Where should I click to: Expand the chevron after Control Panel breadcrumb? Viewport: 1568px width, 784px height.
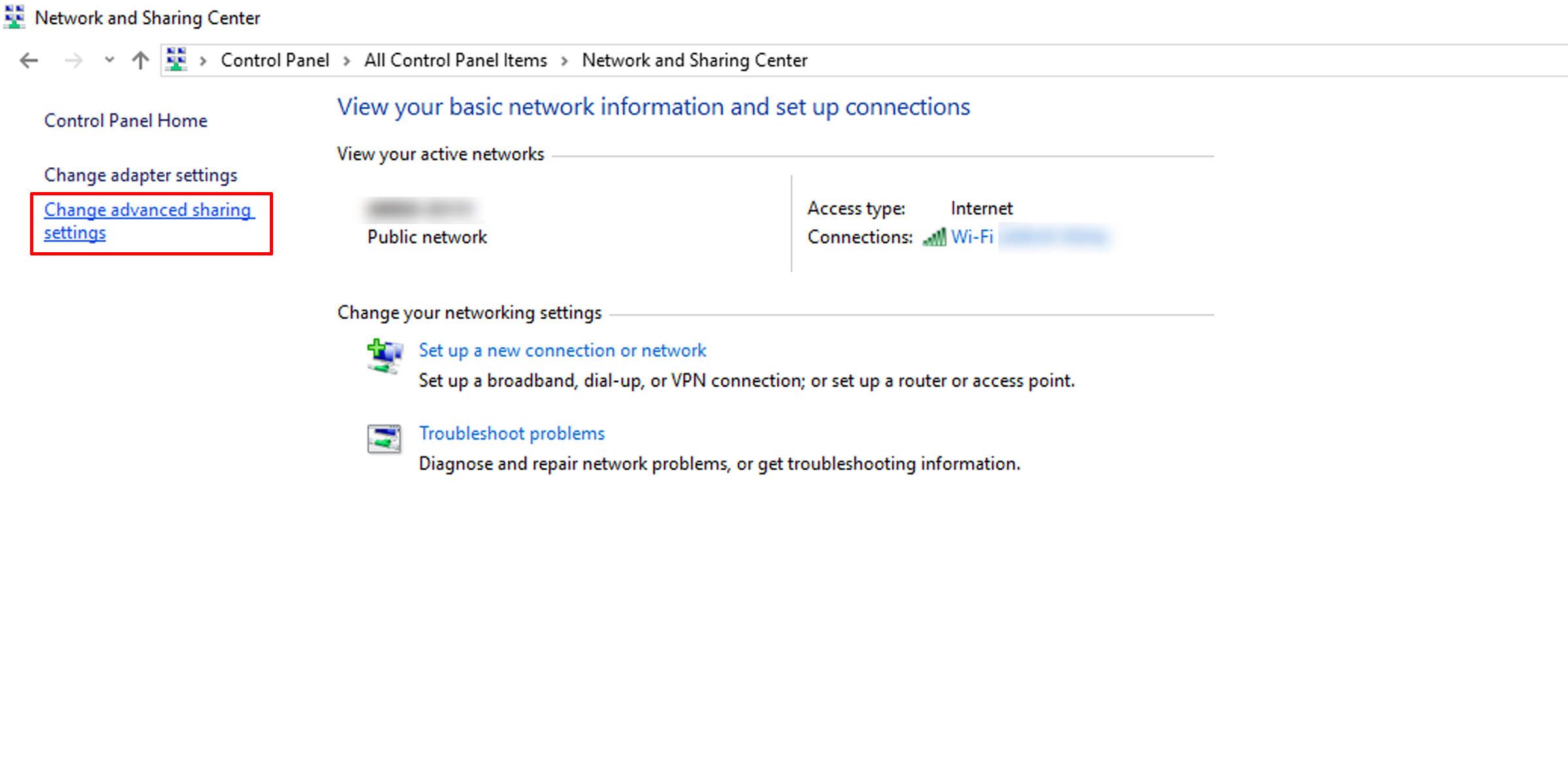tap(347, 61)
